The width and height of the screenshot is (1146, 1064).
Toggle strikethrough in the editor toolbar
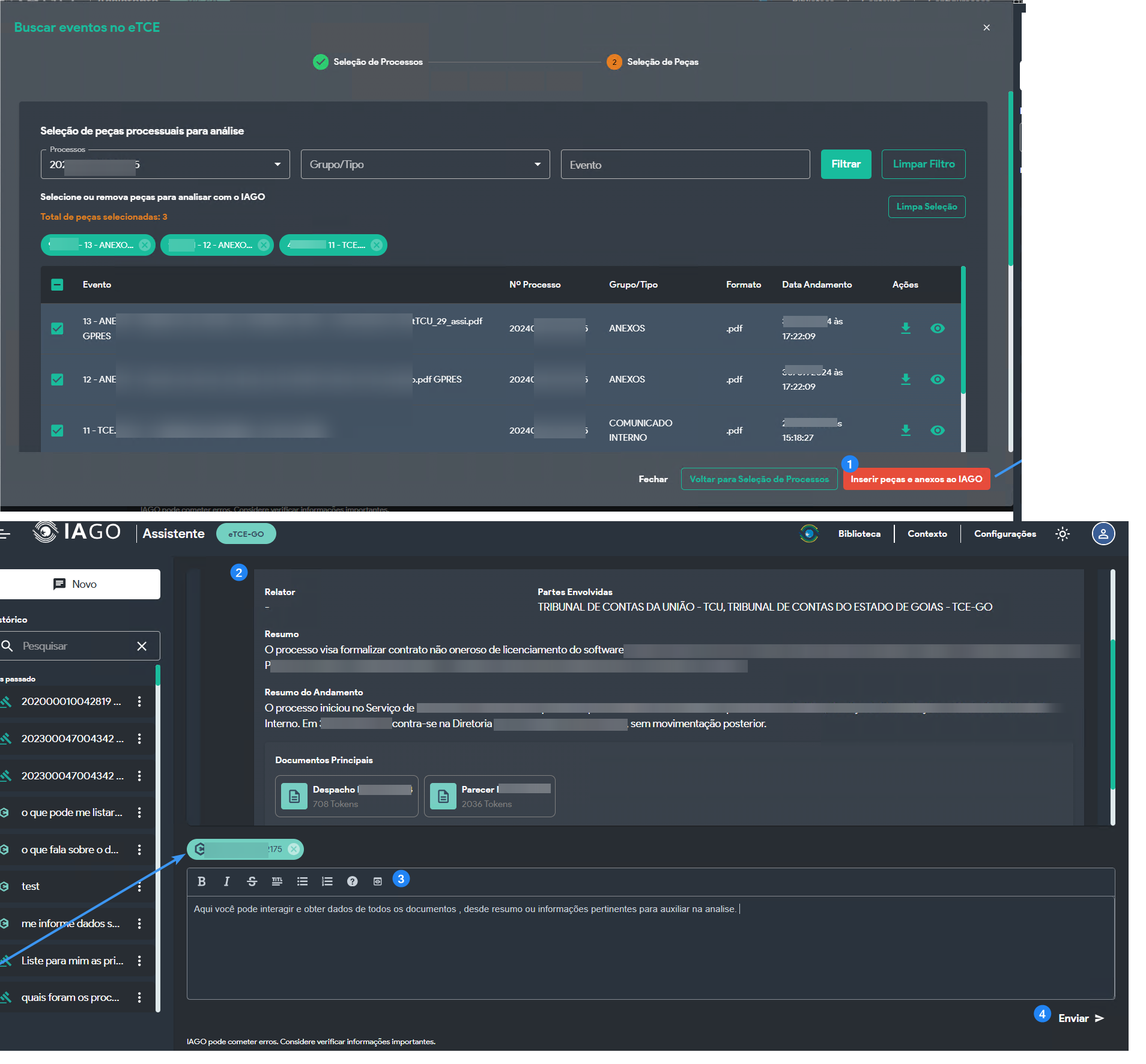[252, 881]
